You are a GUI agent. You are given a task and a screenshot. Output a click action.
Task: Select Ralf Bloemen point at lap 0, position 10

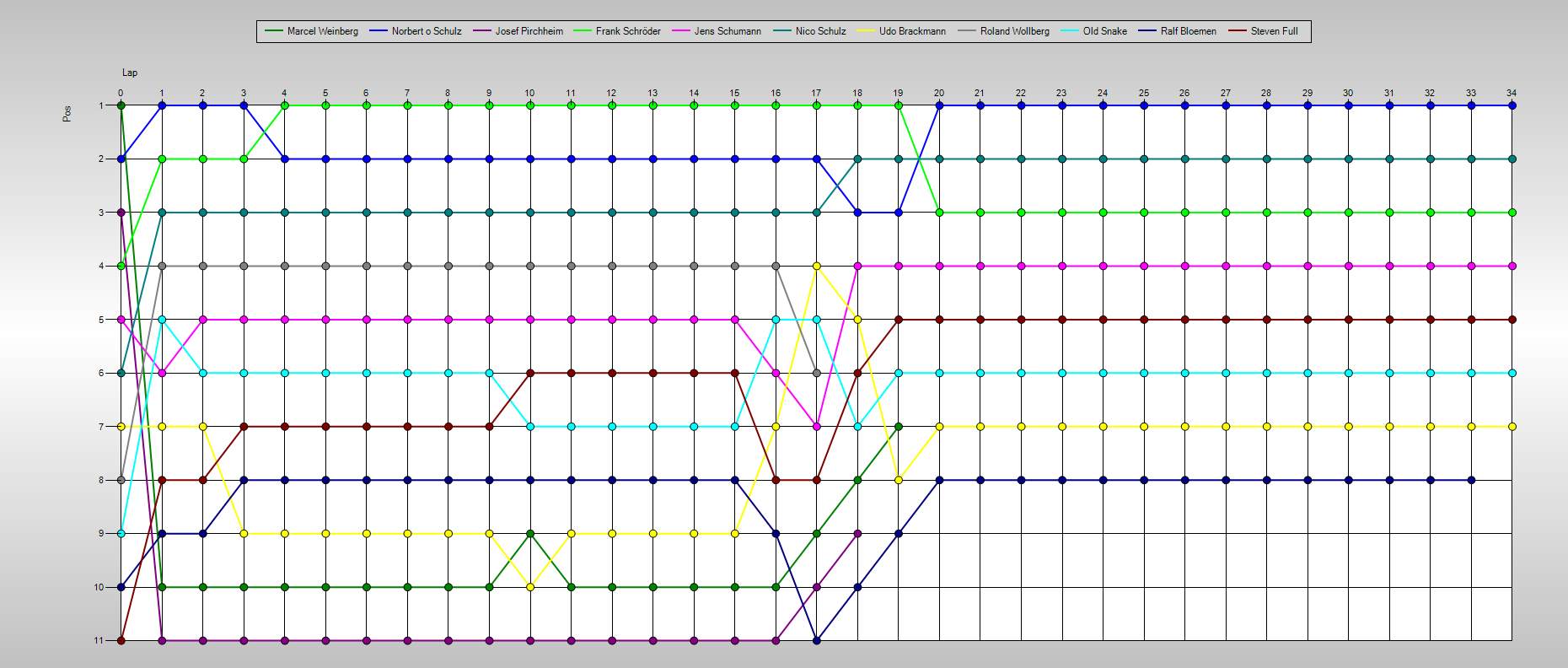pos(121,587)
